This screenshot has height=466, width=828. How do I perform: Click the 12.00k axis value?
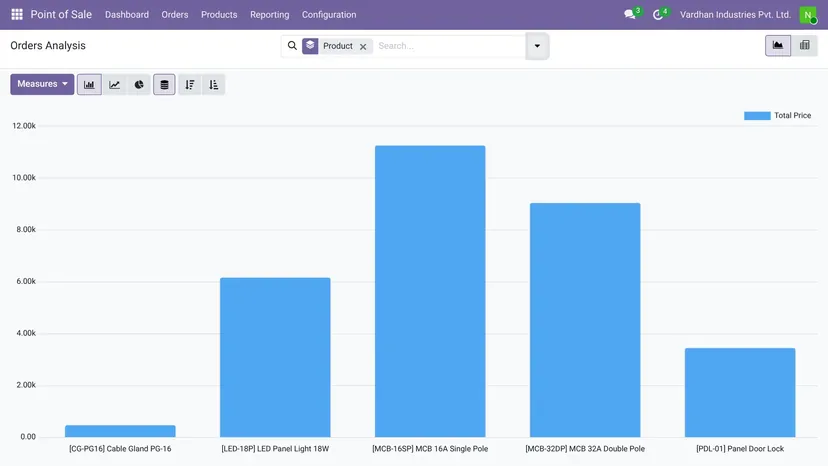[24, 126]
